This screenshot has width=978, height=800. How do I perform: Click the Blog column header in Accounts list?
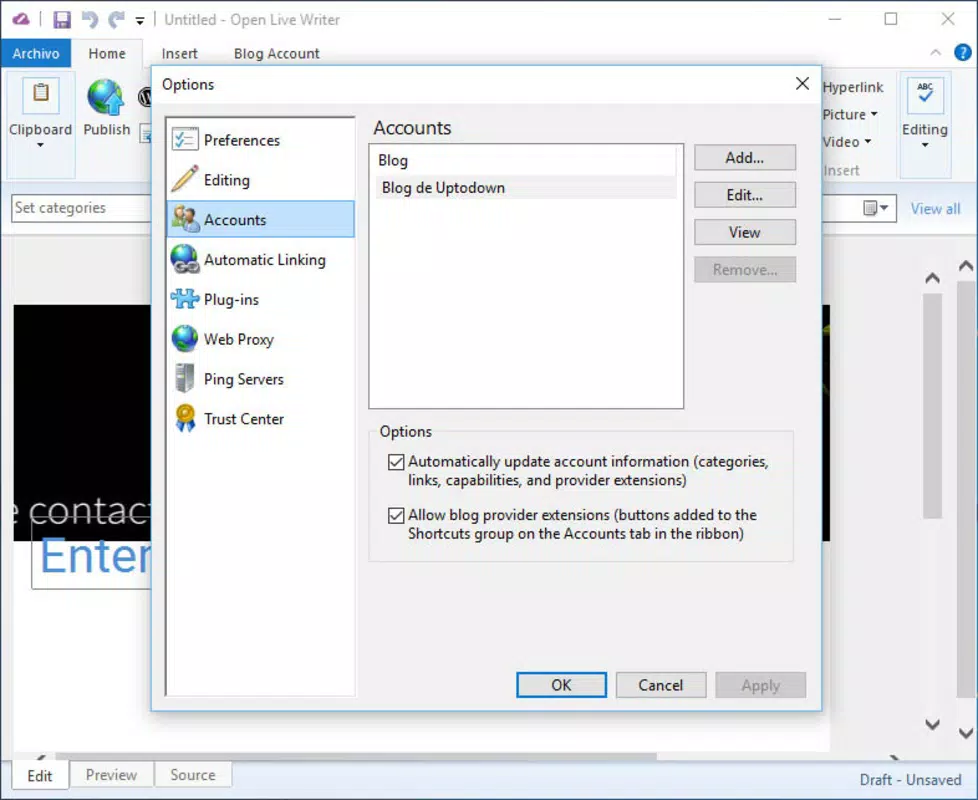[525, 160]
